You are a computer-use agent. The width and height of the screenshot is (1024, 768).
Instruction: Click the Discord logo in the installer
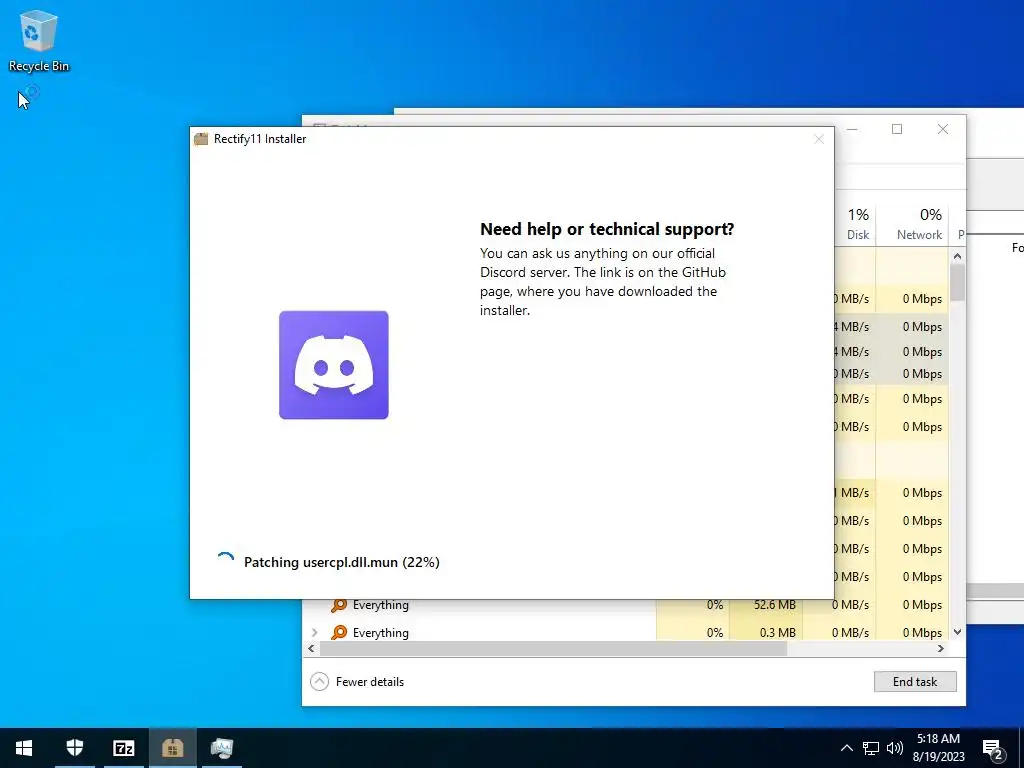coord(334,365)
